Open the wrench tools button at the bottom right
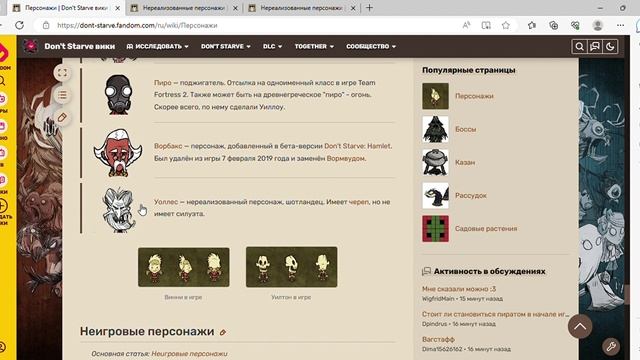The image size is (640, 360). pos(611,347)
